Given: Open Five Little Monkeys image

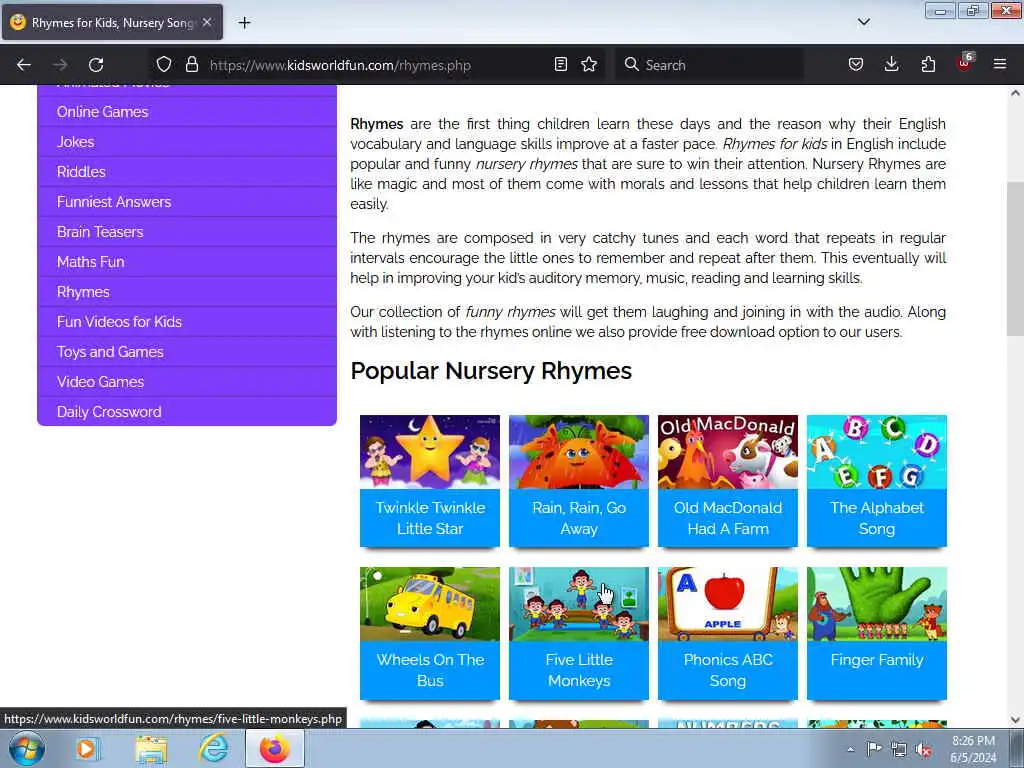Looking at the screenshot, I should pyautogui.click(x=579, y=604).
